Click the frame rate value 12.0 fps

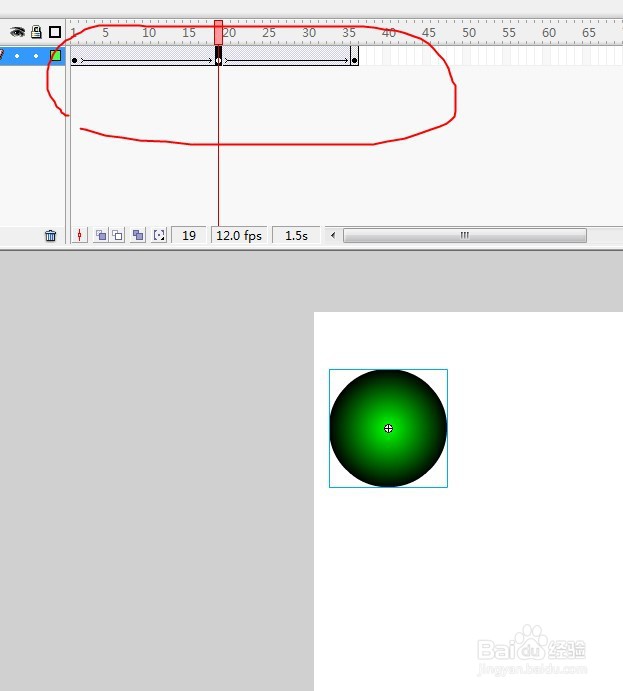[239, 236]
